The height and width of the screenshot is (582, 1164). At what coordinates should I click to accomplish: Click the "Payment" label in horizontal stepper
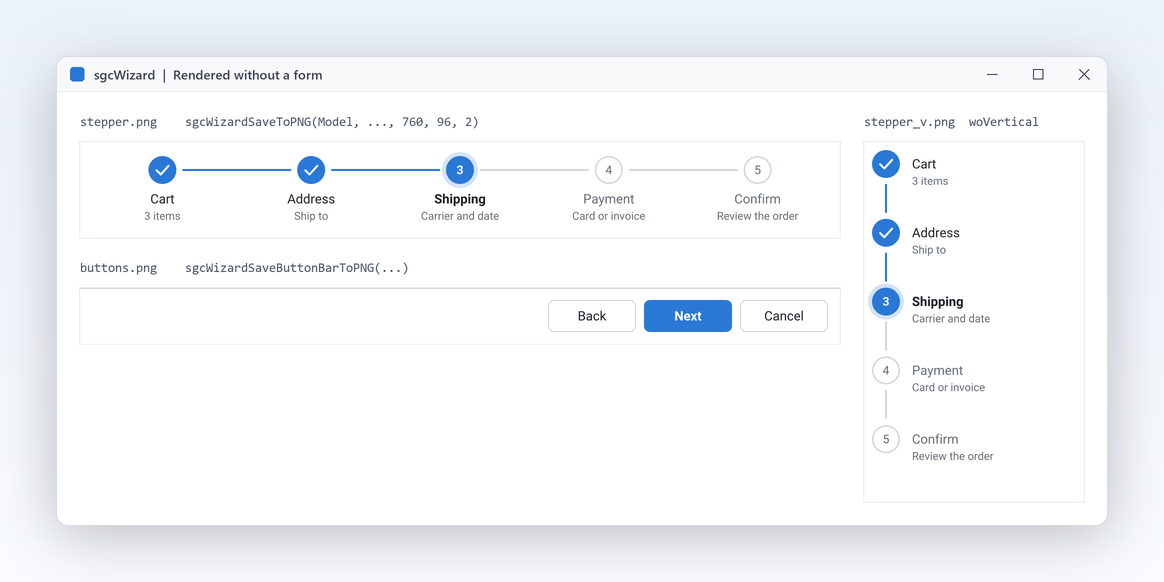coord(609,199)
